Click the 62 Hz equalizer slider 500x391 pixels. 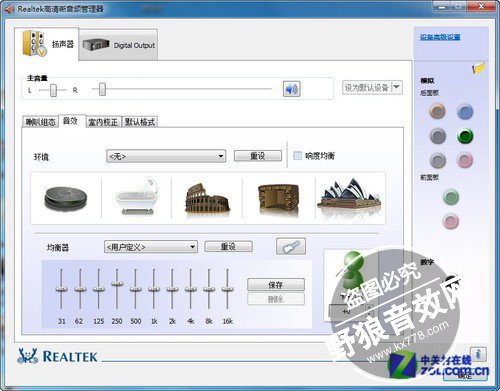coord(80,289)
